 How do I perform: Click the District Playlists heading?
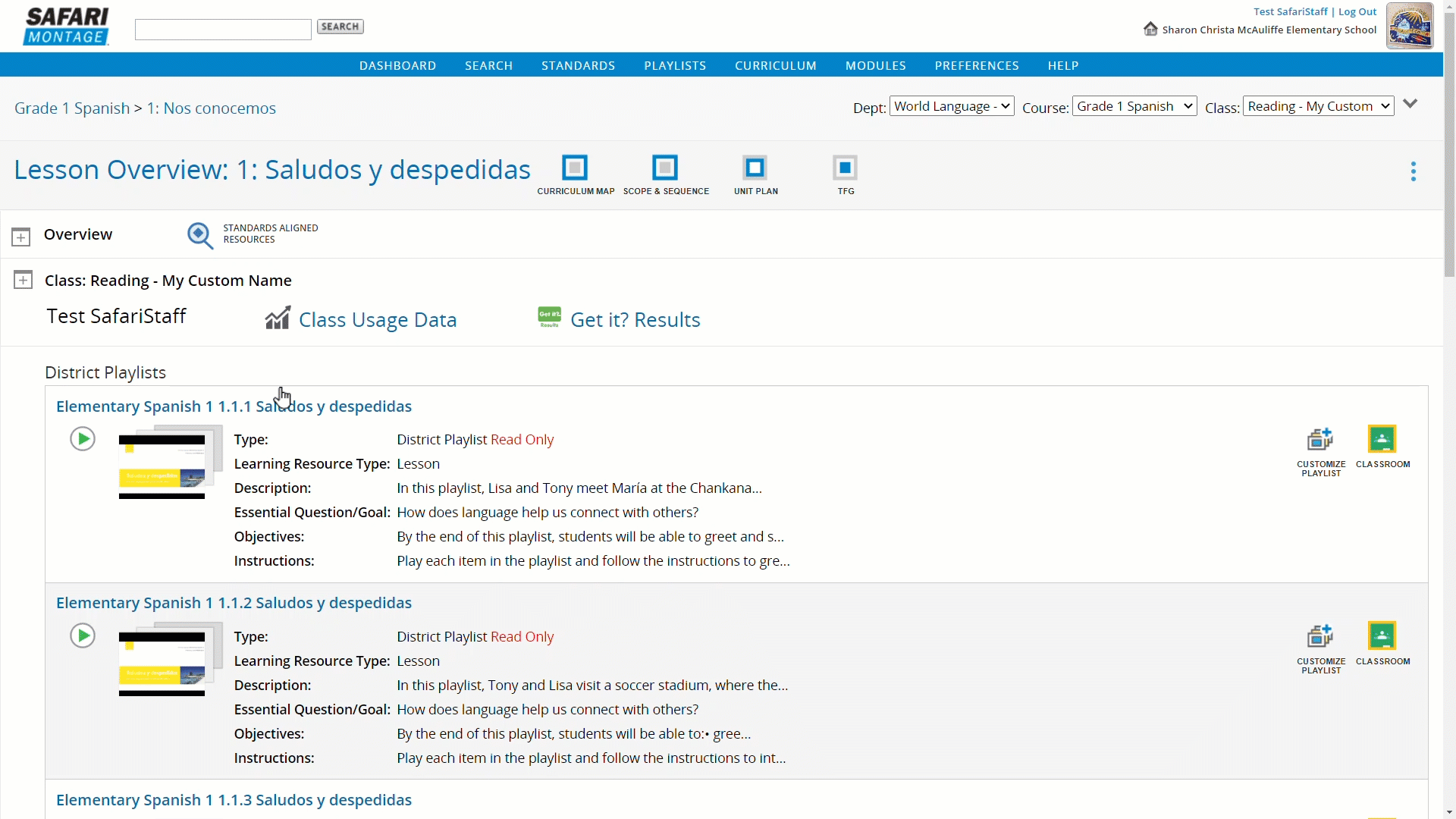click(x=105, y=372)
